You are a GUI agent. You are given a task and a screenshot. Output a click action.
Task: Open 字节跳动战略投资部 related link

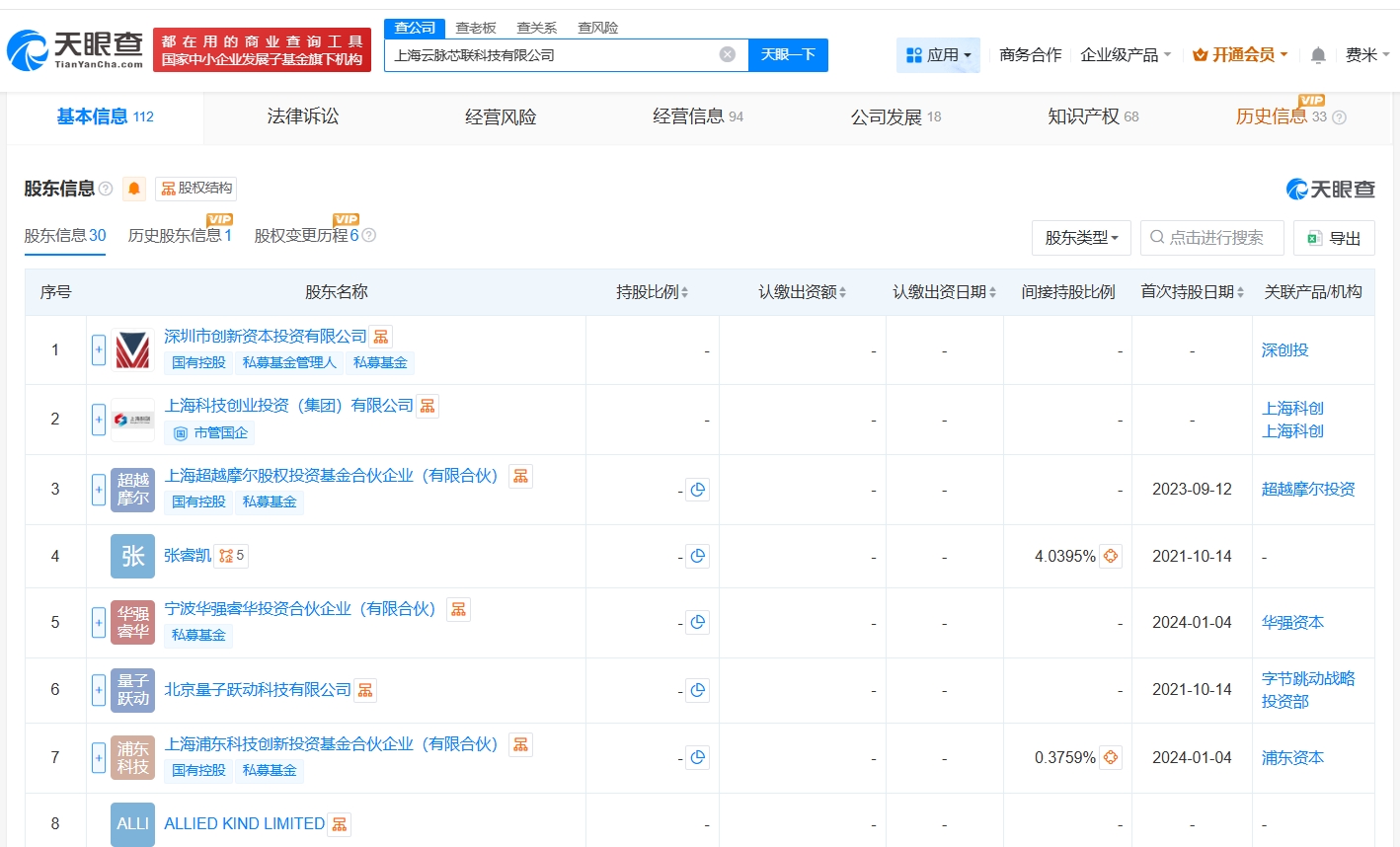coord(1308,690)
